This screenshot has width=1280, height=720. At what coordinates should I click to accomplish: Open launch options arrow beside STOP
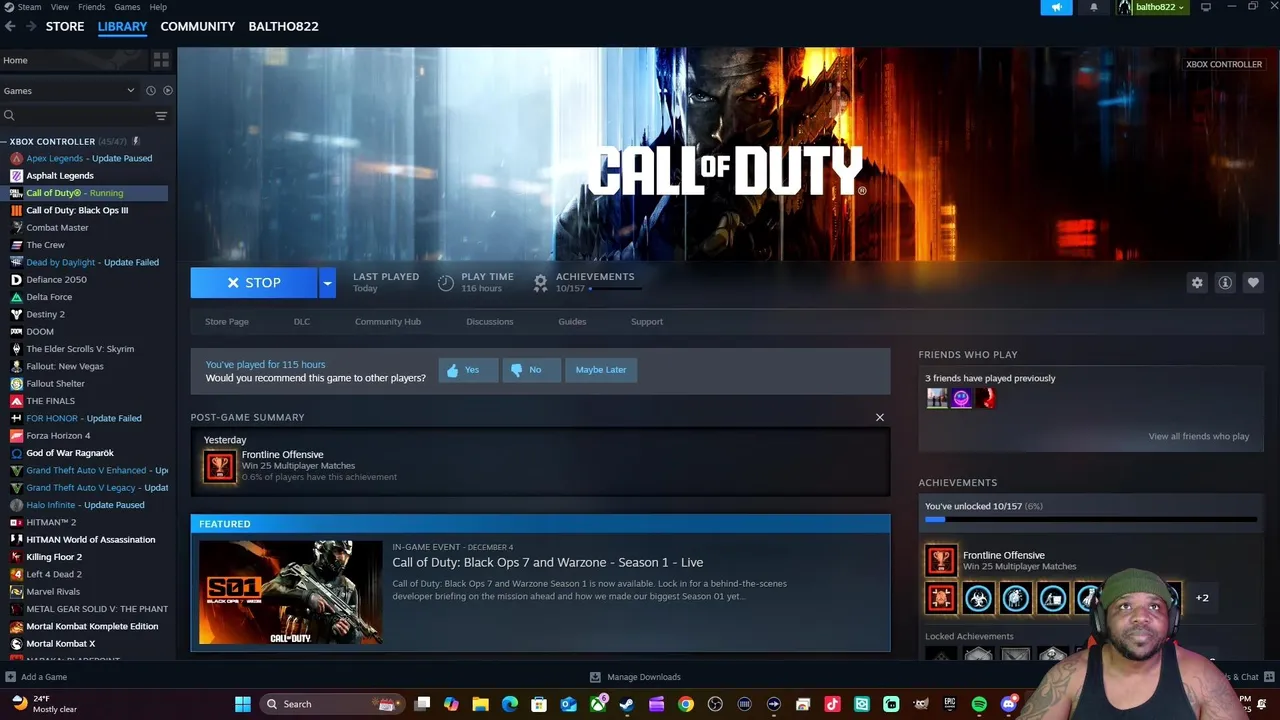pyautogui.click(x=327, y=283)
